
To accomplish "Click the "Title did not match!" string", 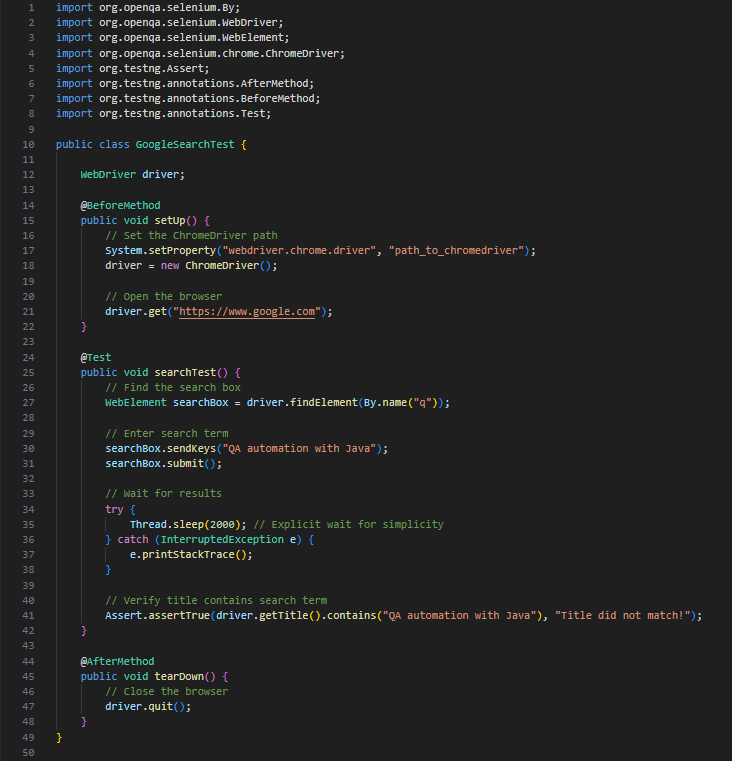I will pos(623,616).
